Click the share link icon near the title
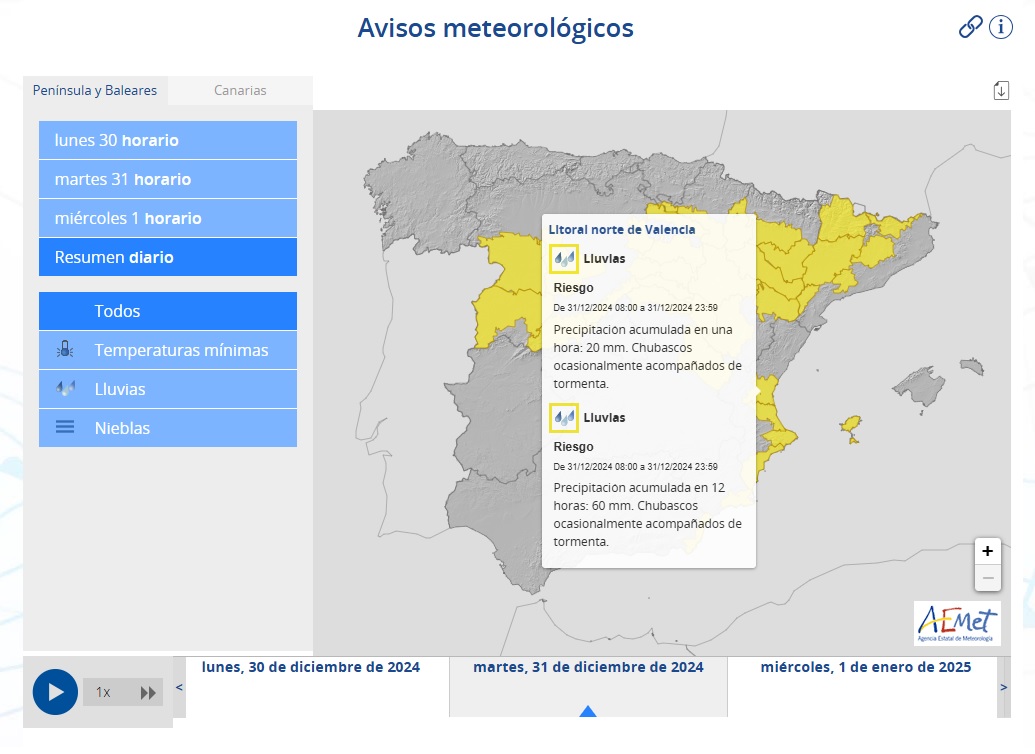This screenshot has width=1035, height=754. point(970,27)
